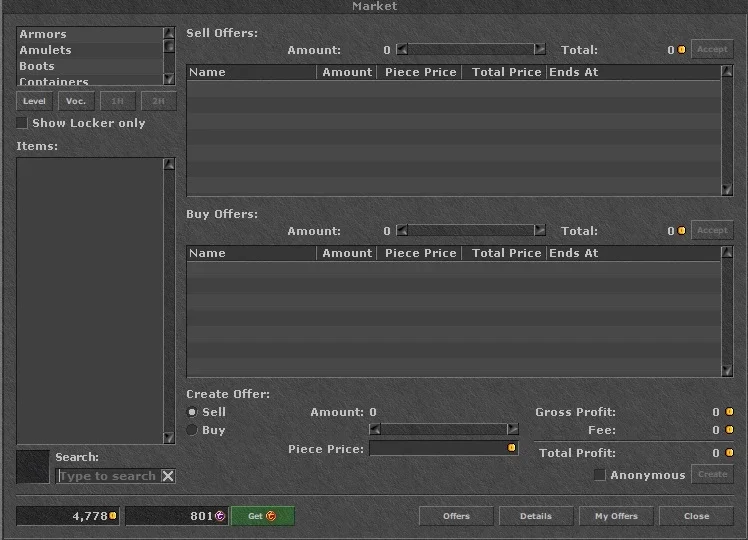Increase Create Offer amount with right arrow
Image resolution: width=748 pixels, height=540 pixels.
tap(512, 429)
